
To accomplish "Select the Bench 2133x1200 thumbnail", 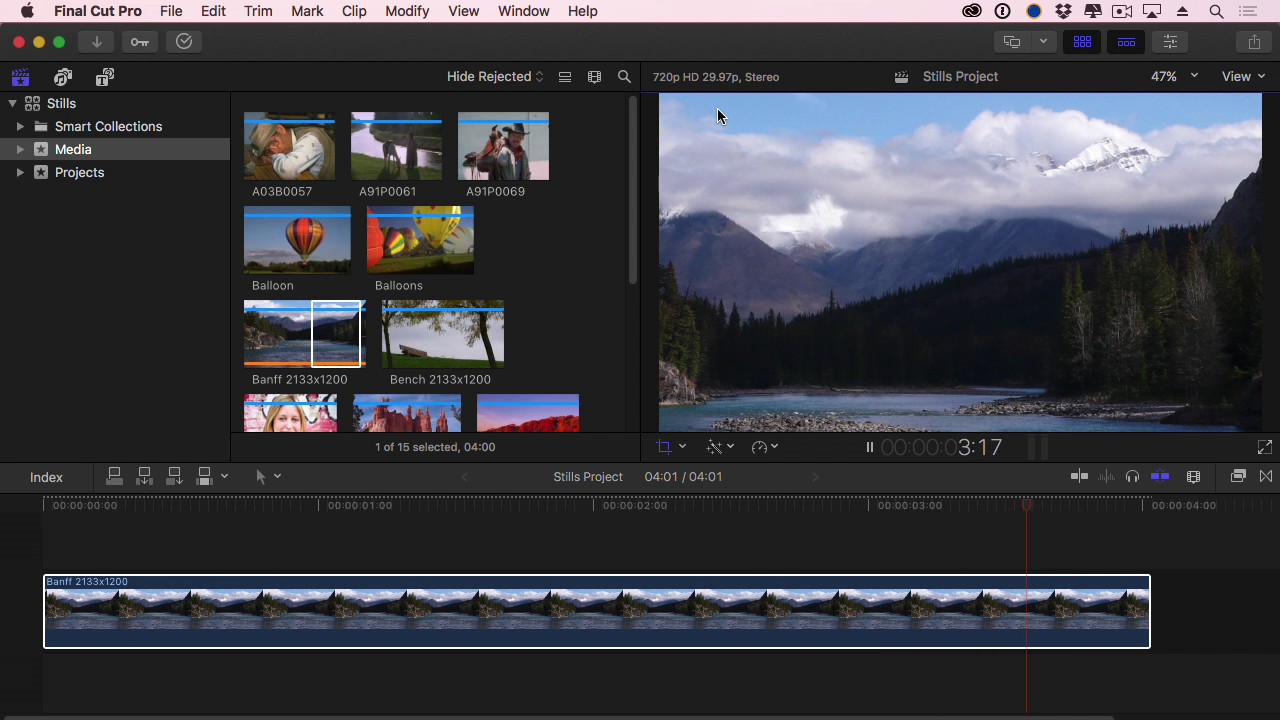I will (443, 334).
